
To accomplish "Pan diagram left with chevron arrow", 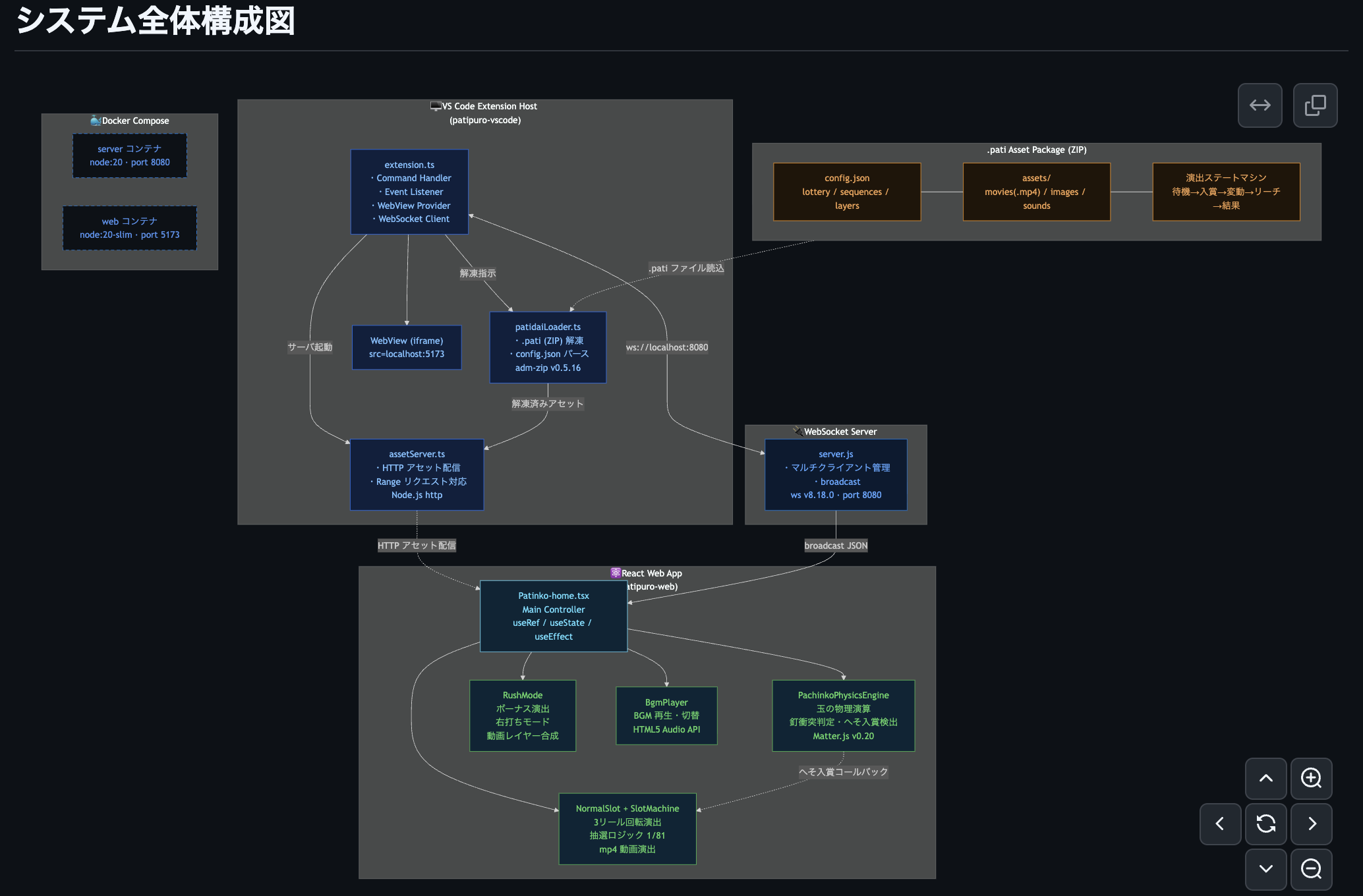I will [1220, 824].
